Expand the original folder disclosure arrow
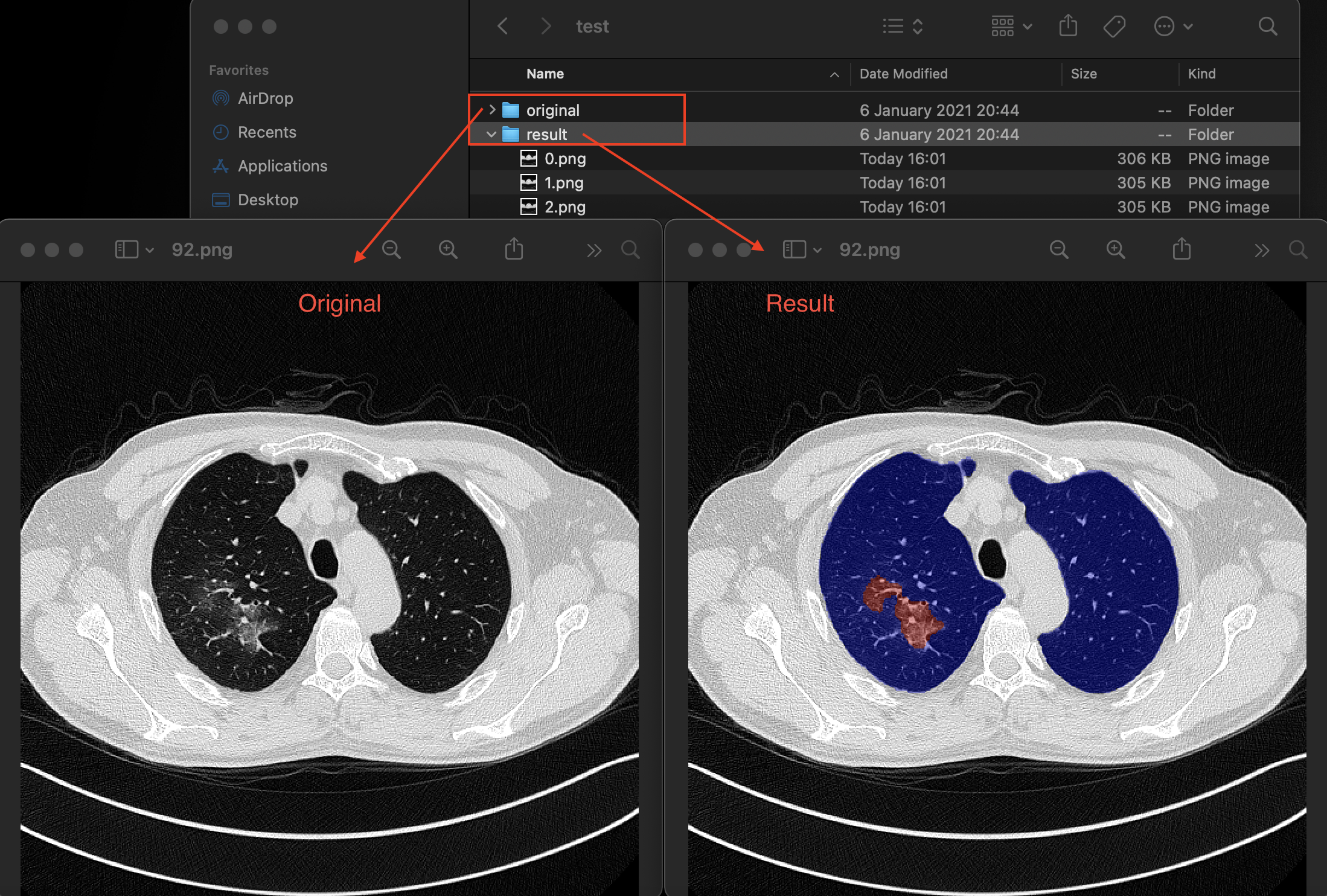Screen dimensions: 1327x896 coord(492,110)
